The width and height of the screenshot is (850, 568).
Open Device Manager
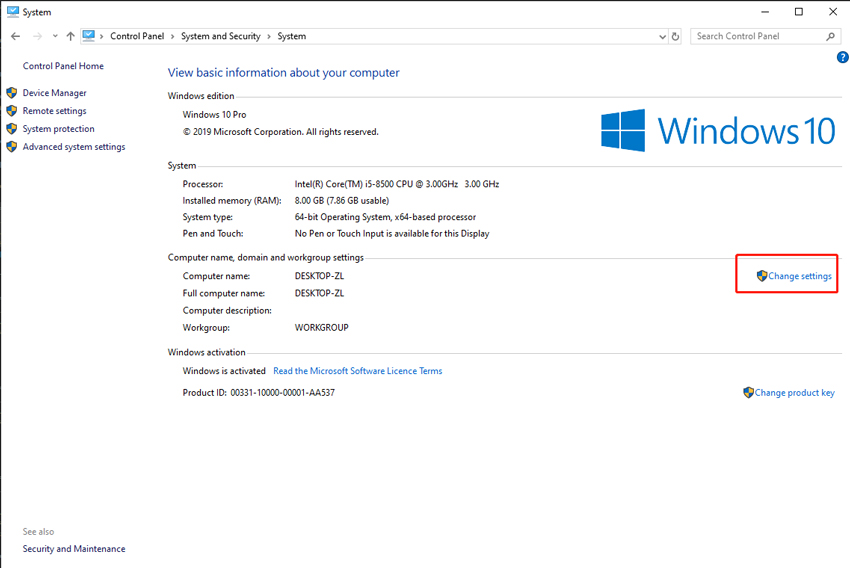click(x=54, y=93)
